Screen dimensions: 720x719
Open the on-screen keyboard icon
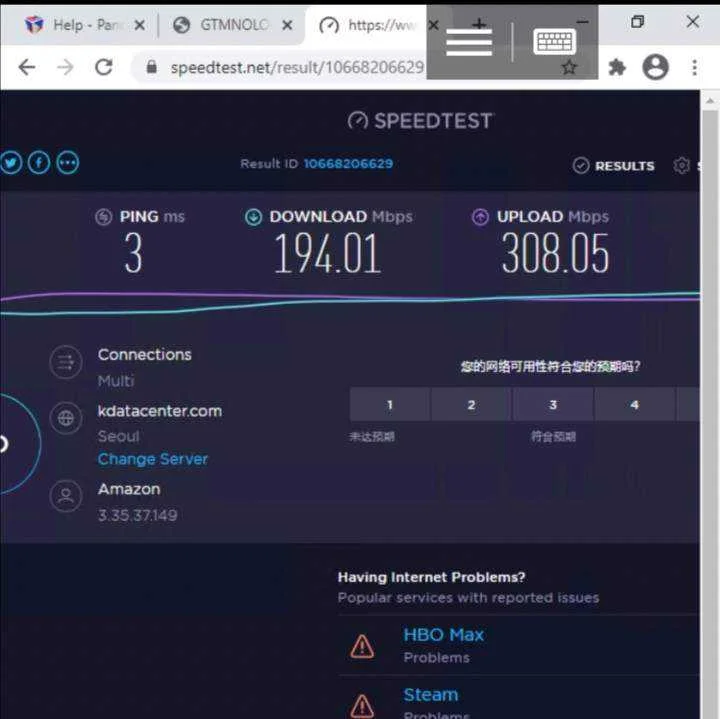click(554, 42)
